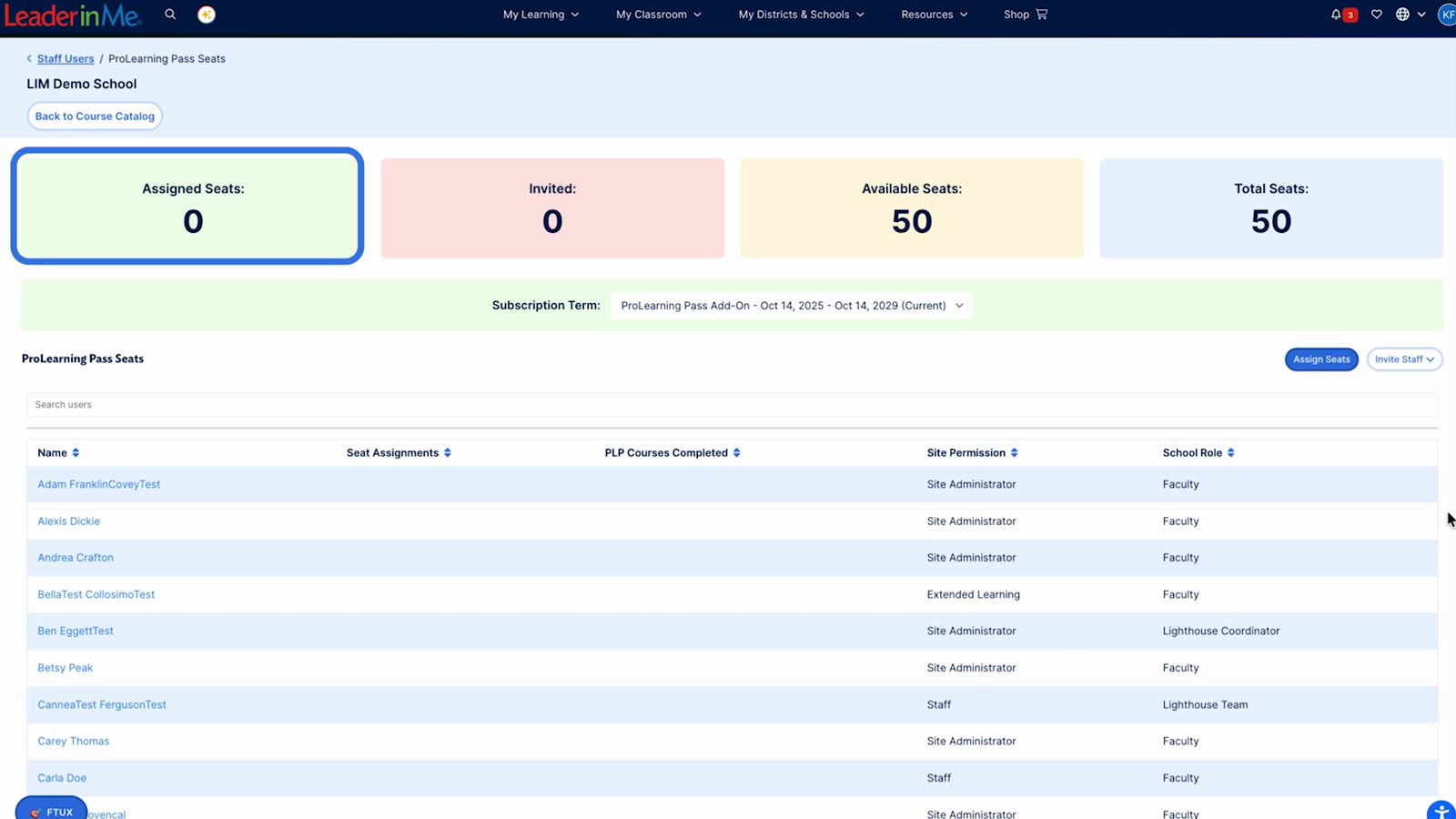
Task: Click 'Lighthouse Team' role cell
Action: [x=1205, y=704]
